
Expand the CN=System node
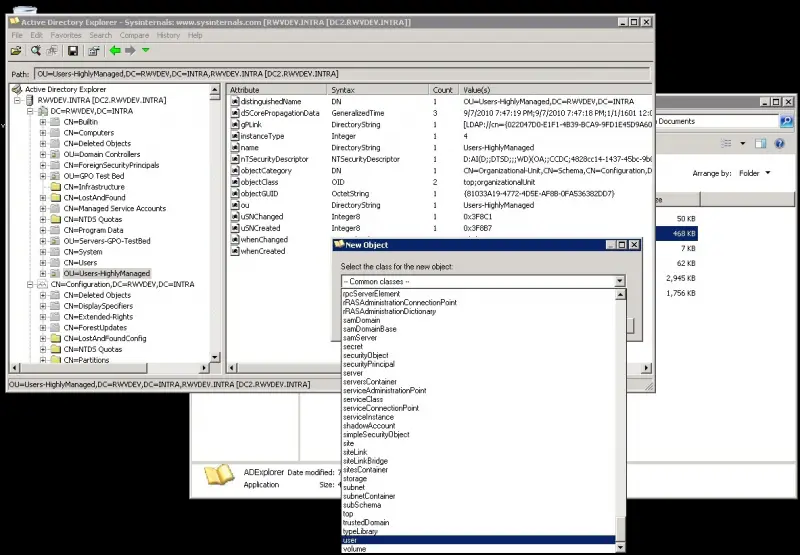tap(43, 252)
